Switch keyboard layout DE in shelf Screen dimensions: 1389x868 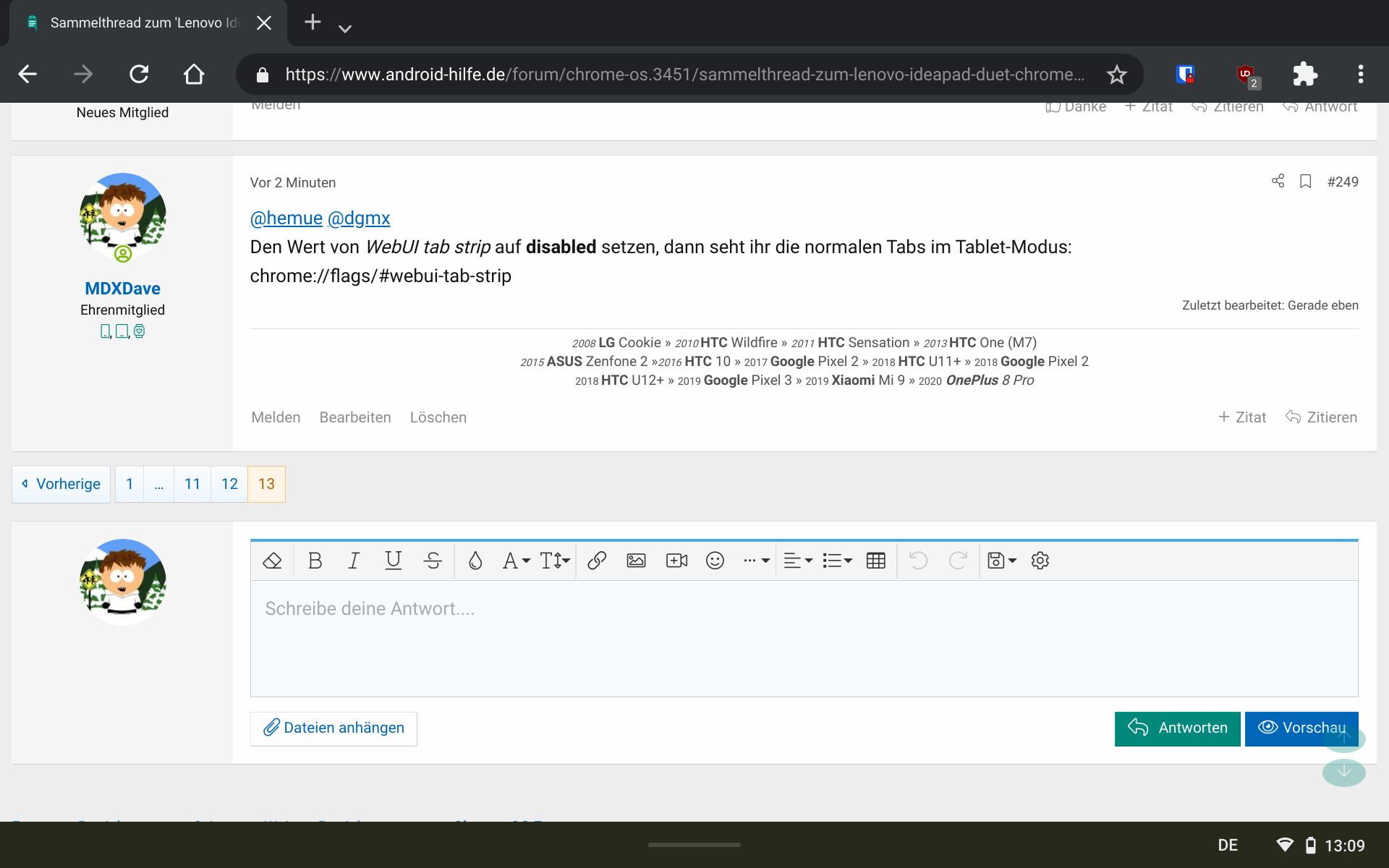pos(1228,845)
